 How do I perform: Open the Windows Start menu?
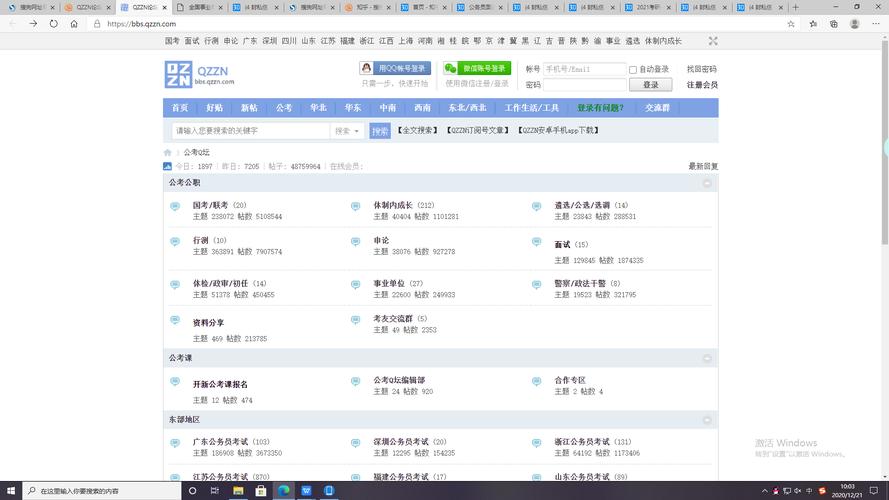[11, 491]
